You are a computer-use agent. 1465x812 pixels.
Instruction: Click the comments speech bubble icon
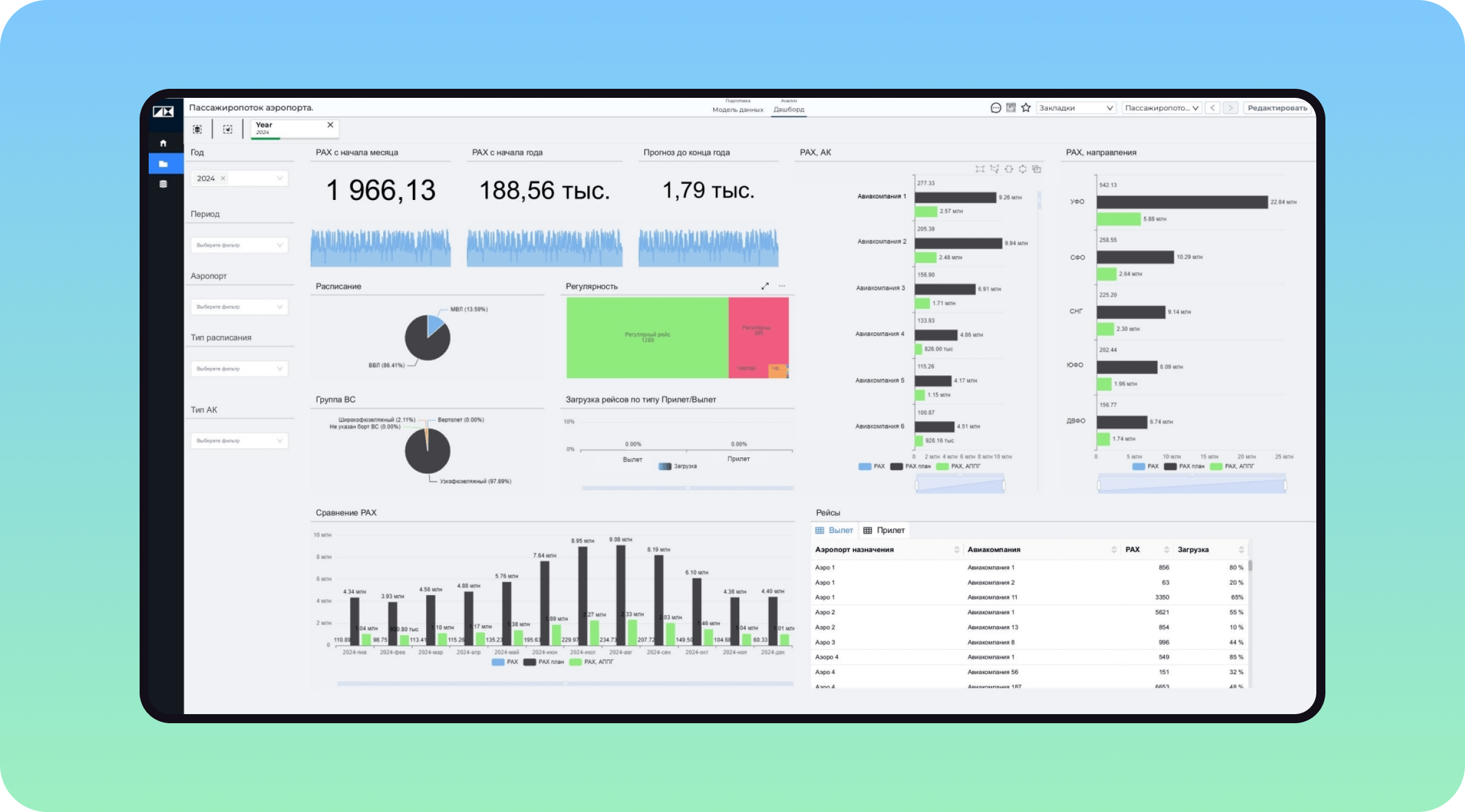995,108
